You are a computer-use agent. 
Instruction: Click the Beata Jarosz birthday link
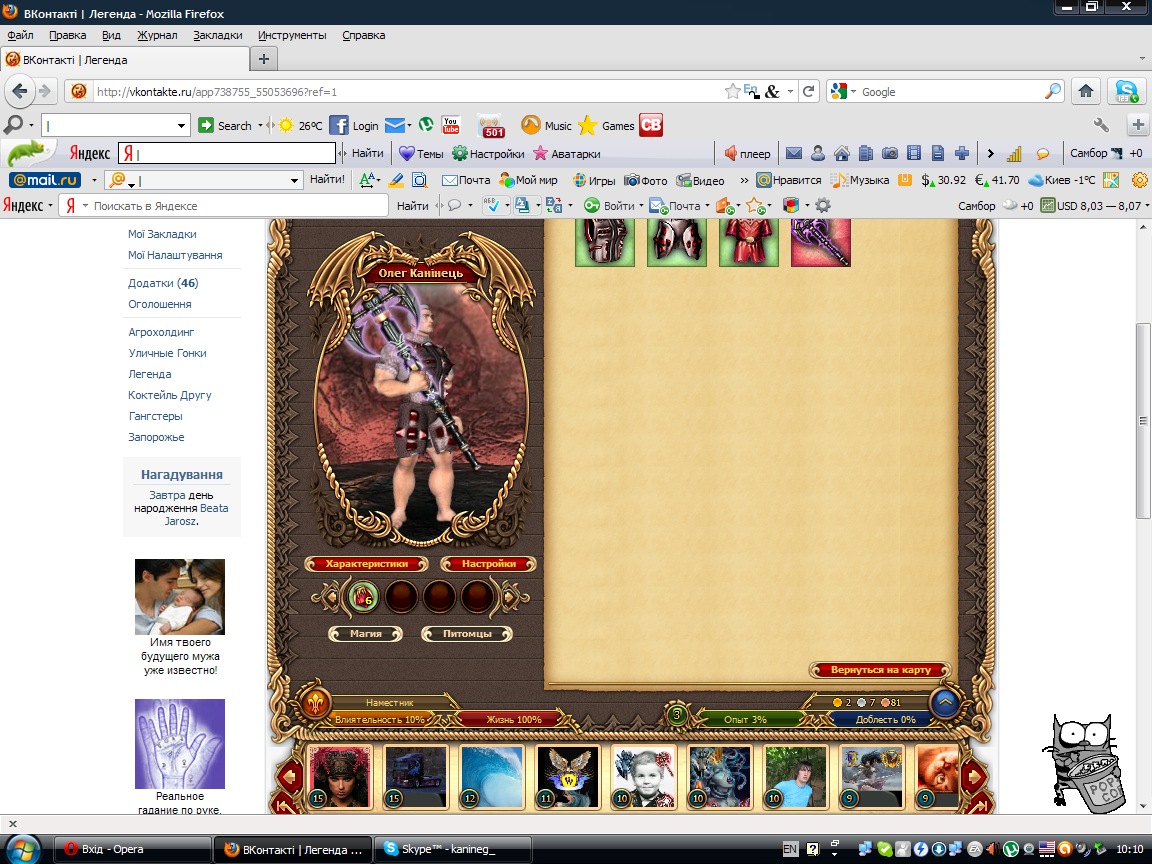click(197, 514)
